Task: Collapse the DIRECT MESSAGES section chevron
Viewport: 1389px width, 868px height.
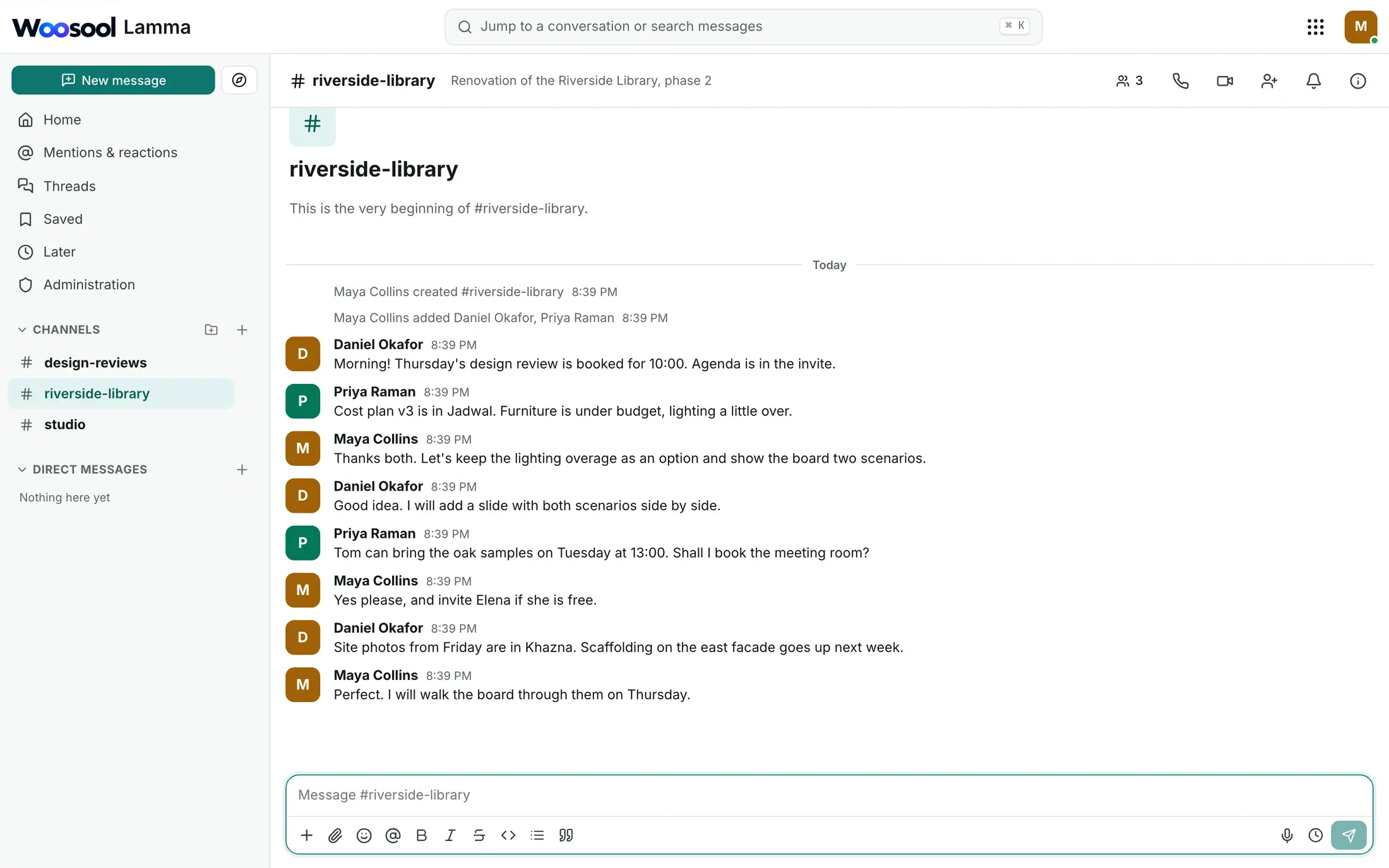Action: pyautogui.click(x=22, y=469)
